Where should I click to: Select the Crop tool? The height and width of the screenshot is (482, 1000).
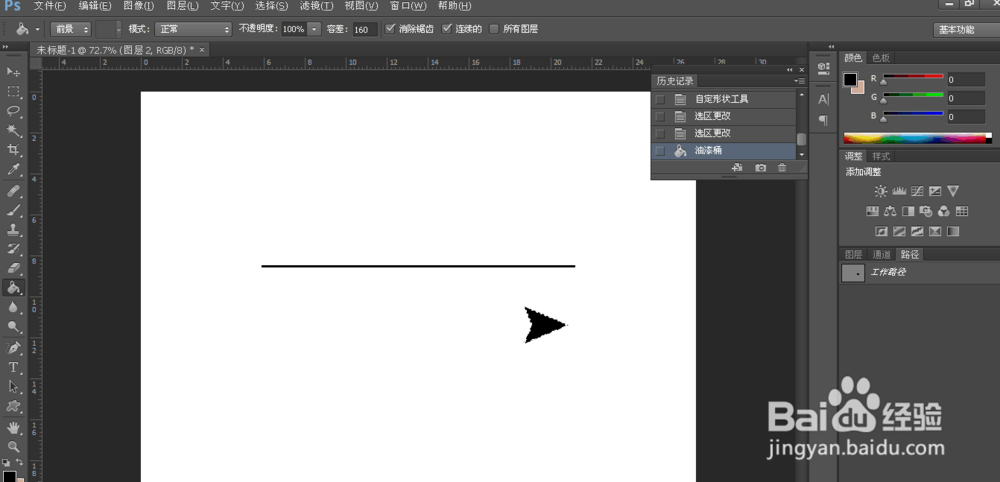click(x=13, y=150)
